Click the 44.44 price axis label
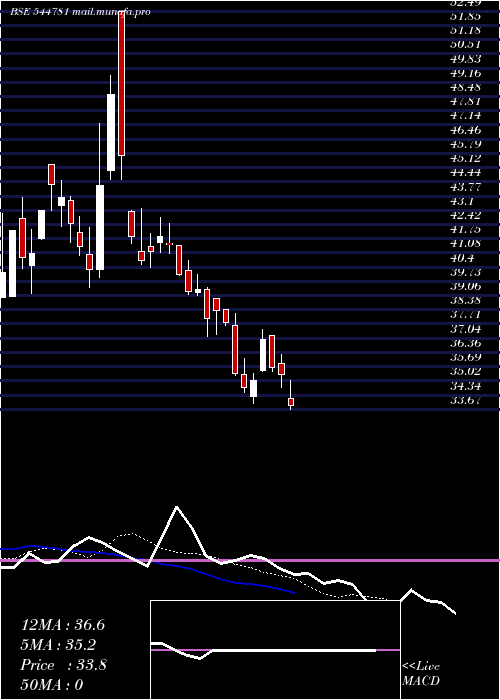The width and height of the screenshot is (500, 700). [466, 172]
